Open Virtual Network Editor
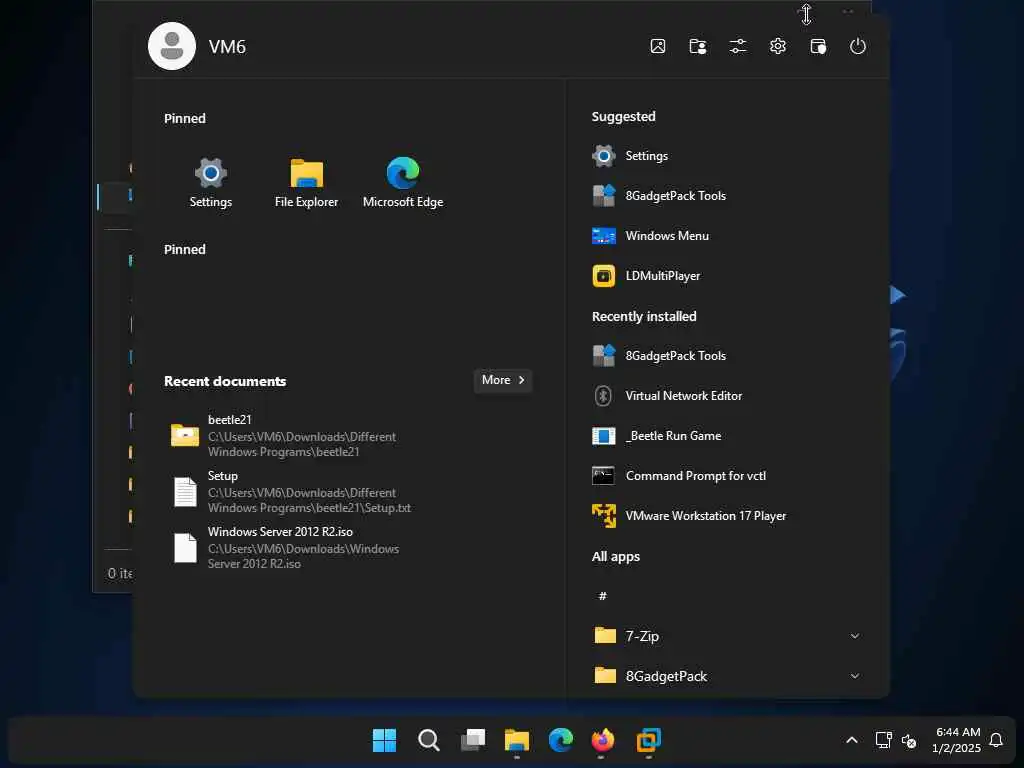Viewport: 1024px width, 768px height. click(728, 396)
